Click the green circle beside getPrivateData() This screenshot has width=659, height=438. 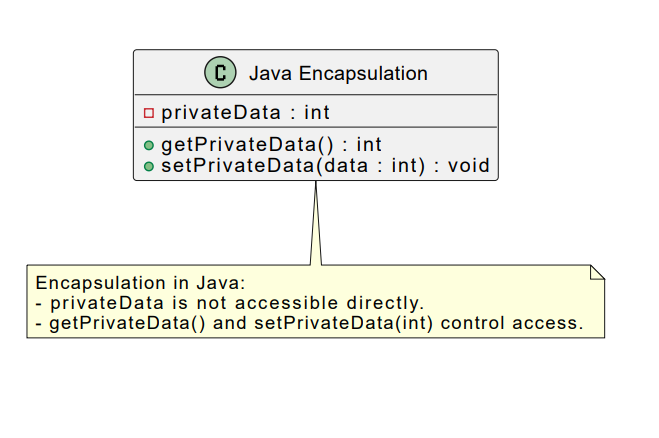click(149, 146)
